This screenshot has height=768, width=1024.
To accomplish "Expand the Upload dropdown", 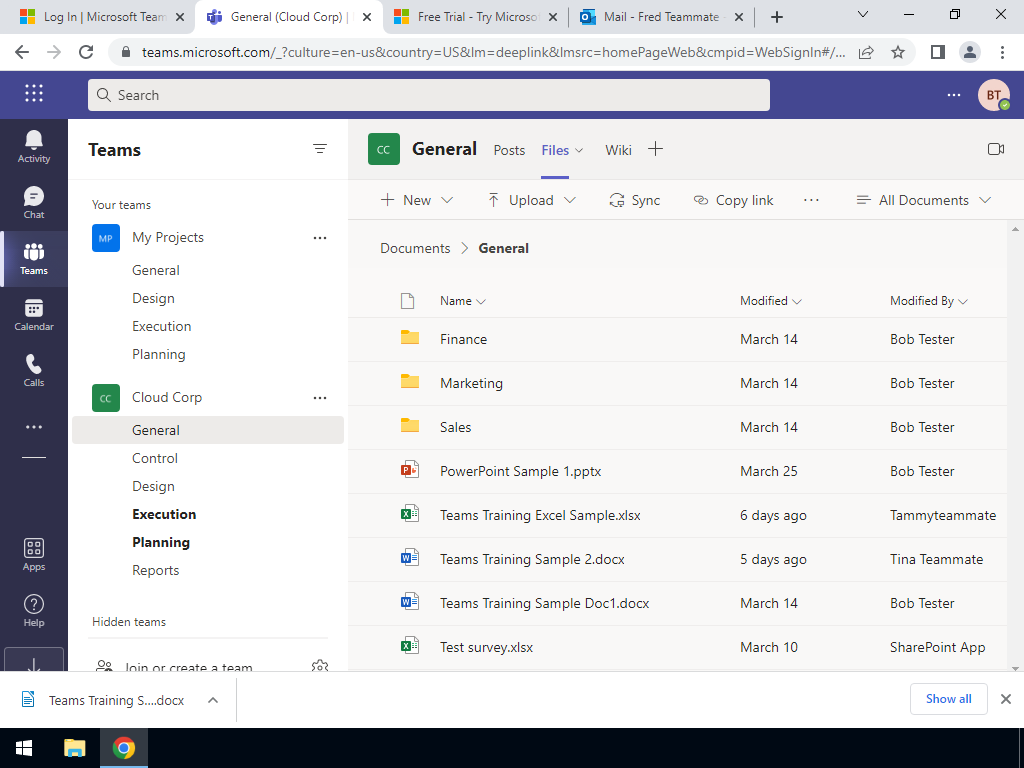I will [x=569, y=200].
